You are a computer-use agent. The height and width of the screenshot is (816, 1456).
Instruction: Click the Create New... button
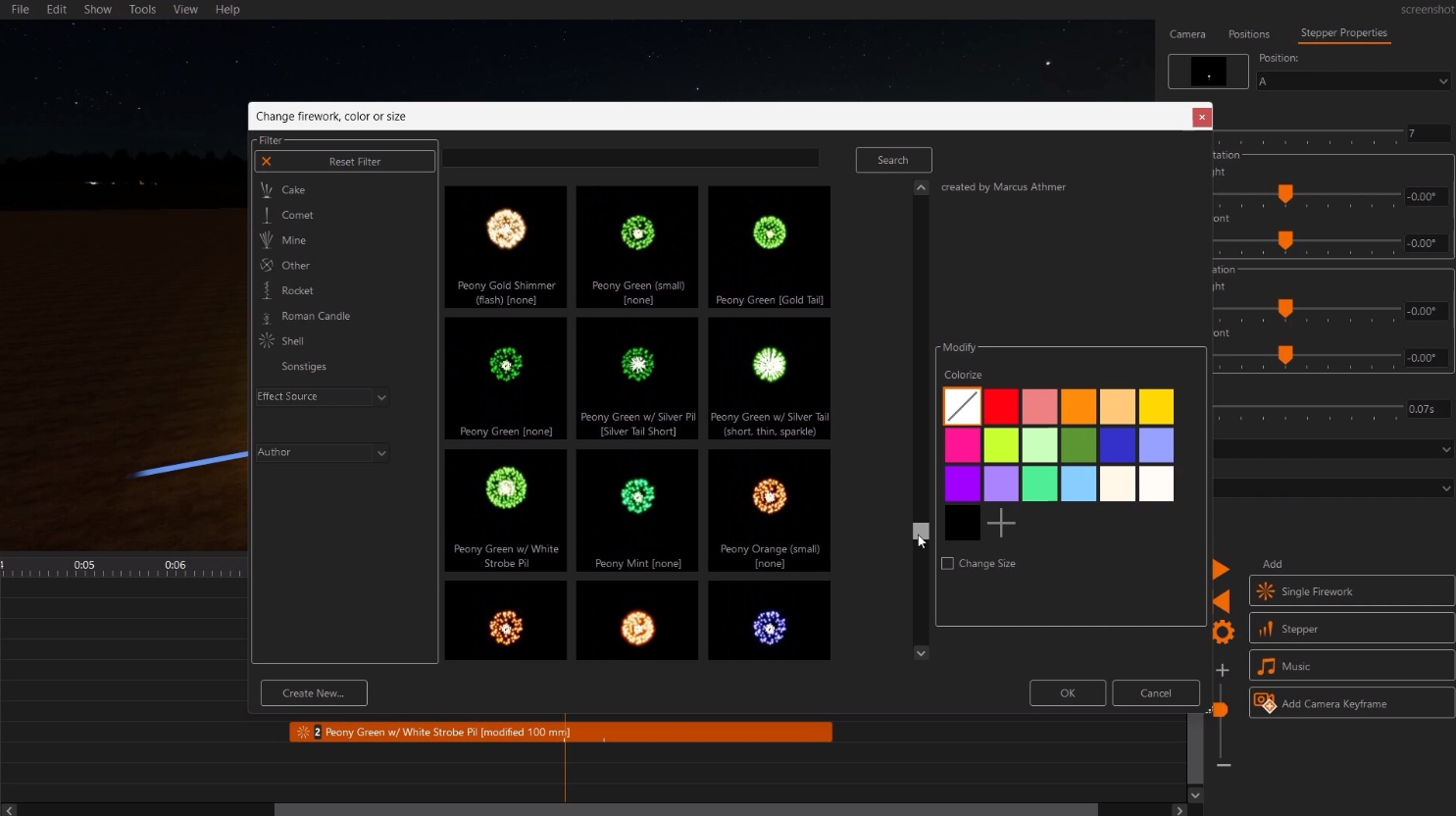(314, 693)
